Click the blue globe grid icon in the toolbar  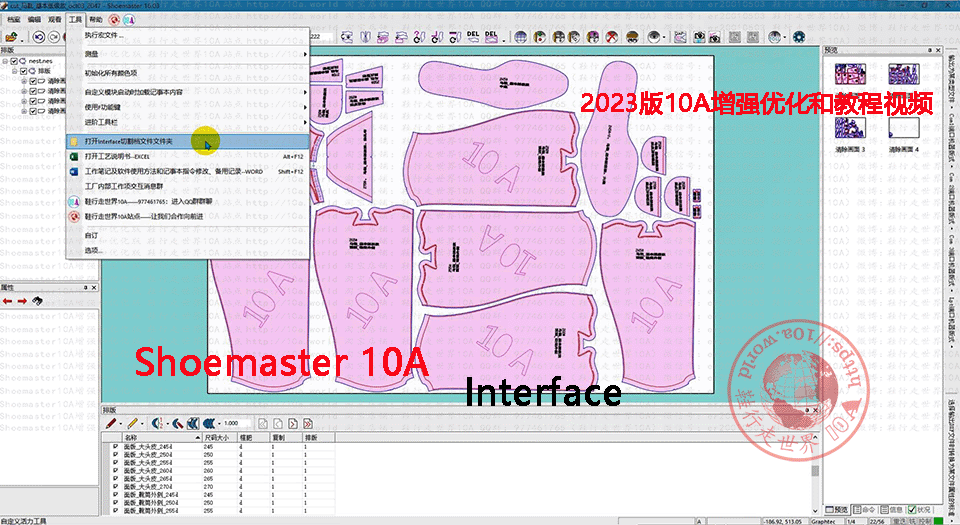(520, 37)
